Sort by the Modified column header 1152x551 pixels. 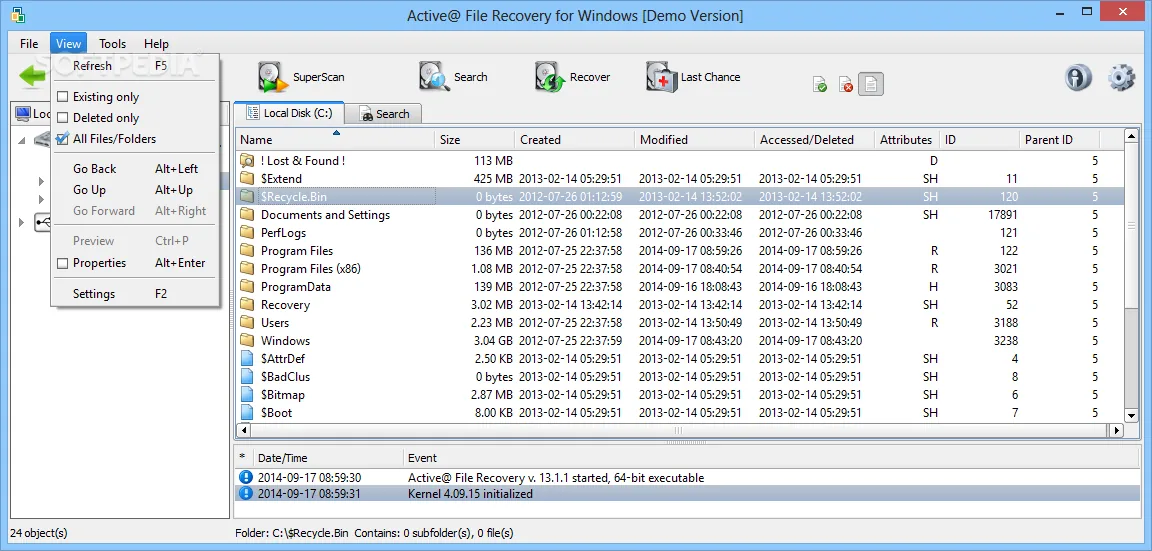tap(695, 140)
